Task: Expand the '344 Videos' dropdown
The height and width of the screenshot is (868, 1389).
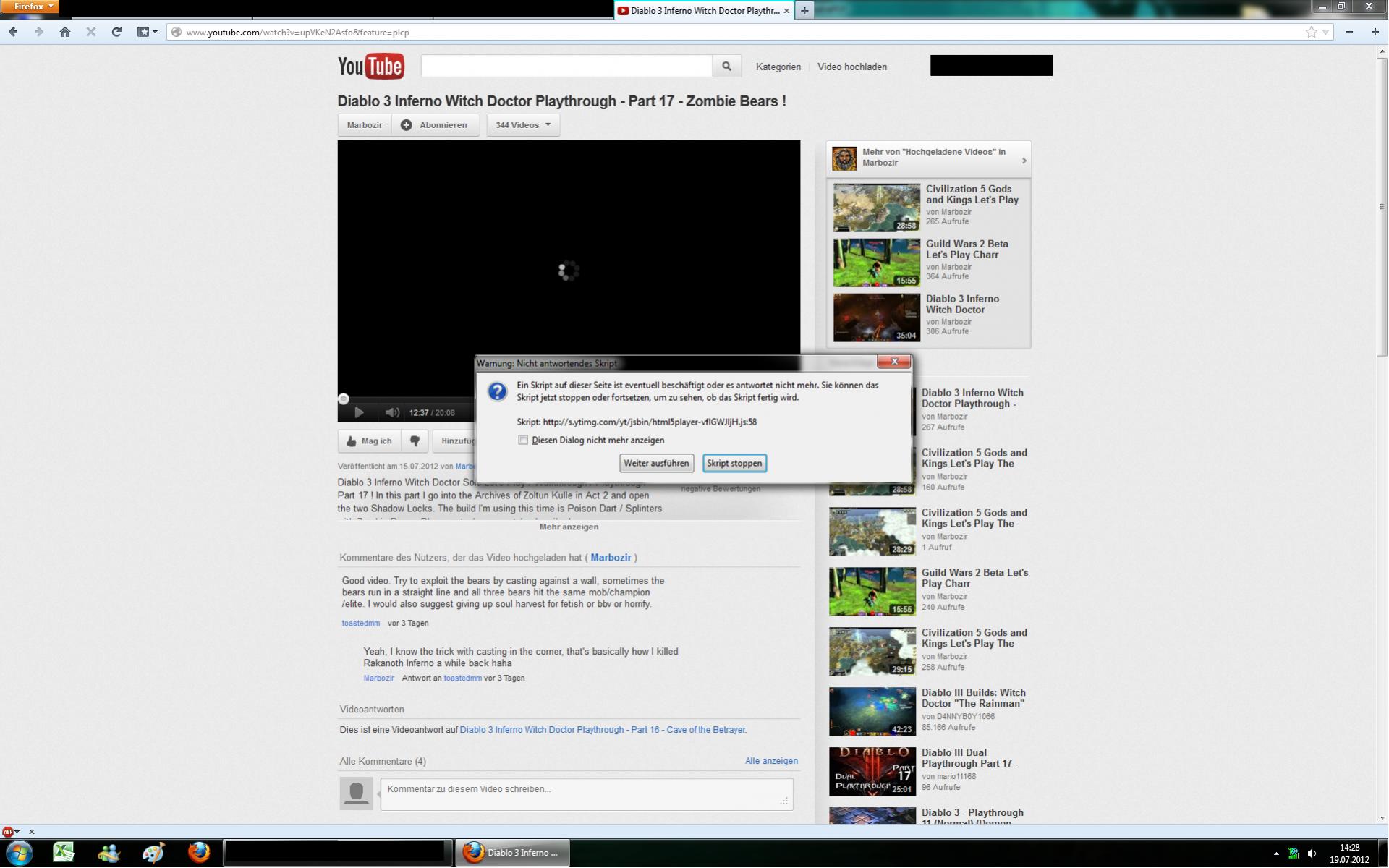Action: pyautogui.click(x=523, y=125)
